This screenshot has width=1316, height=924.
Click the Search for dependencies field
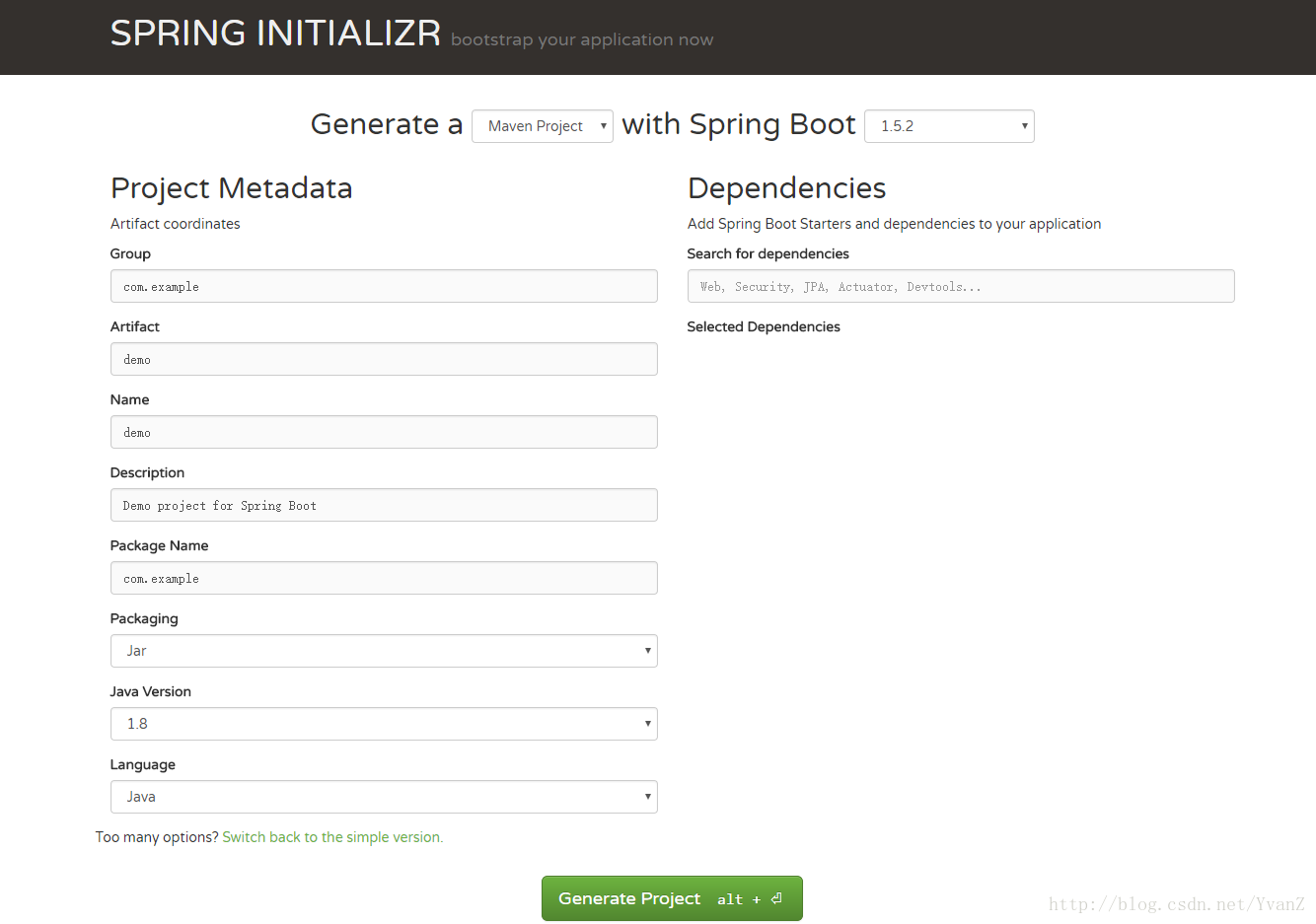click(961, 286)
